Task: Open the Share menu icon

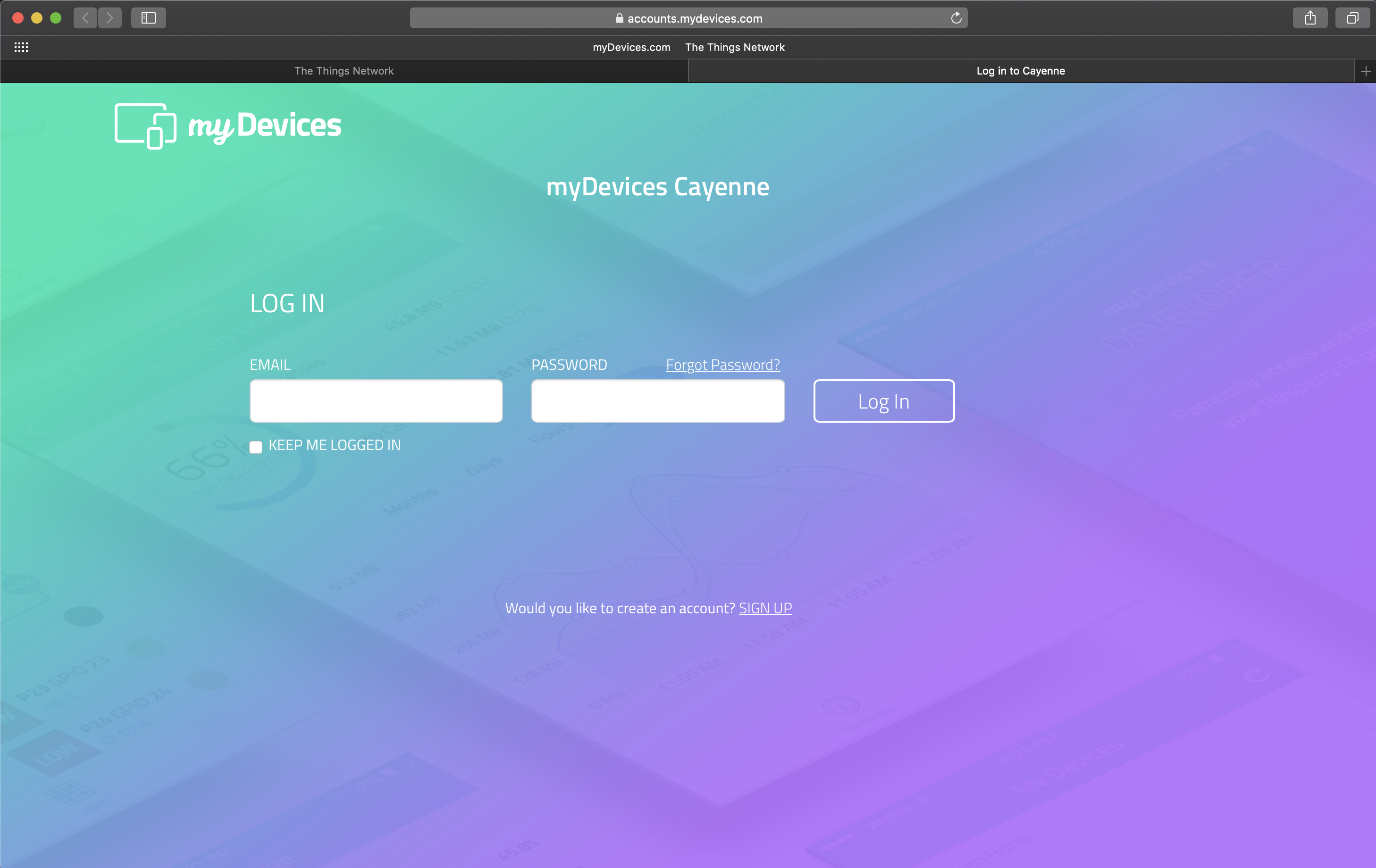Action: click(x=1310, y=18)
